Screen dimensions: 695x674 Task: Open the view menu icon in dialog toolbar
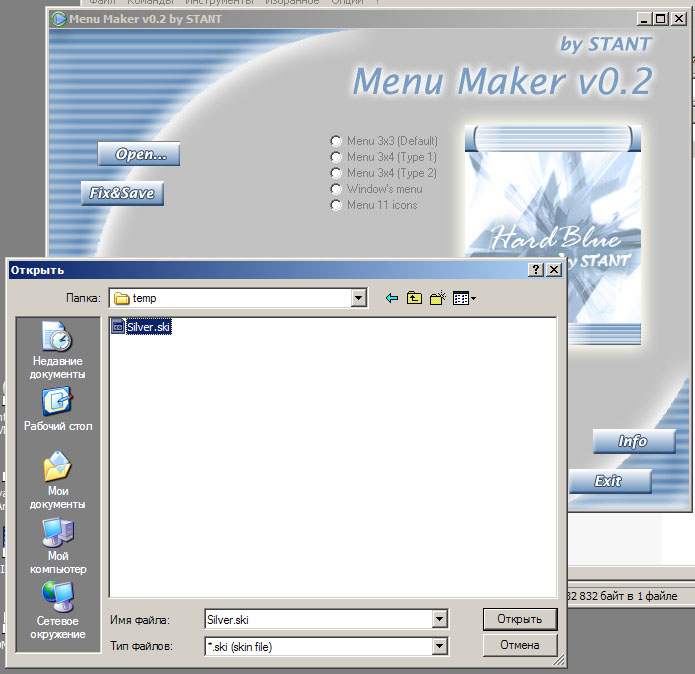[x=464, y=298]
